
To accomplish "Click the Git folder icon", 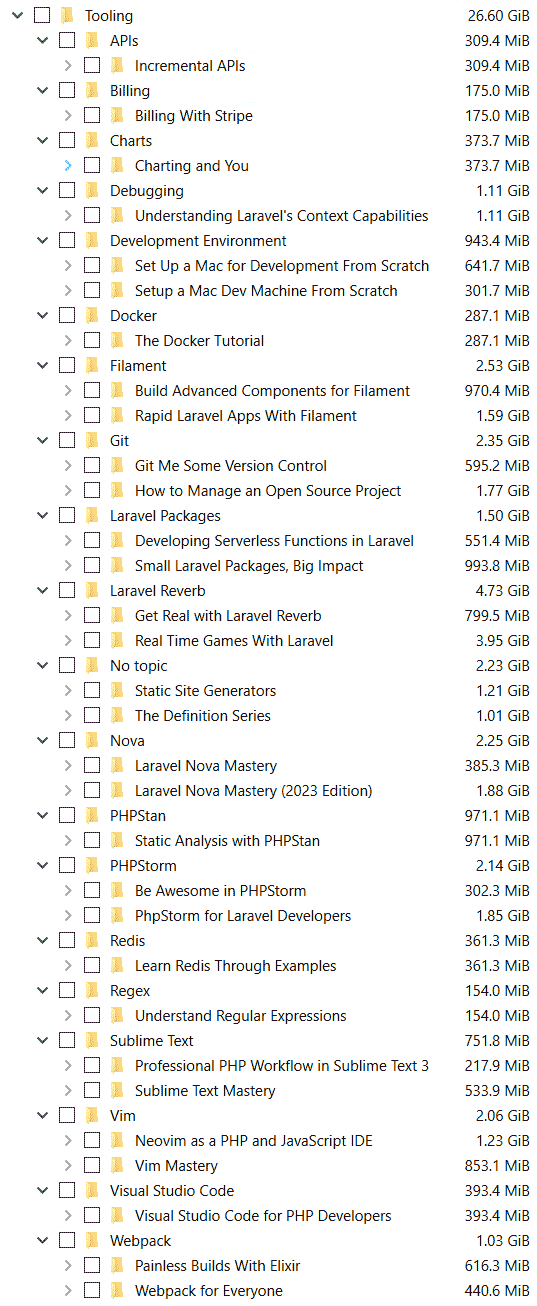I will click(x=92, y=440).
